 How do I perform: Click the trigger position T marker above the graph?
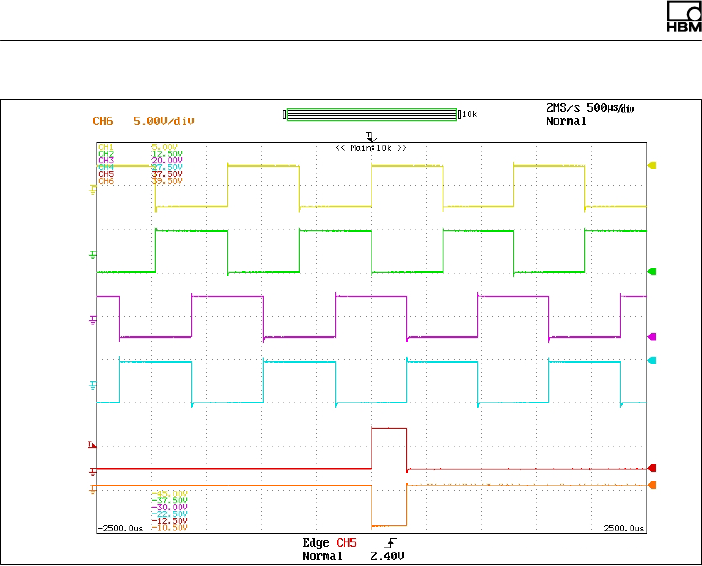tap(371, 137)
